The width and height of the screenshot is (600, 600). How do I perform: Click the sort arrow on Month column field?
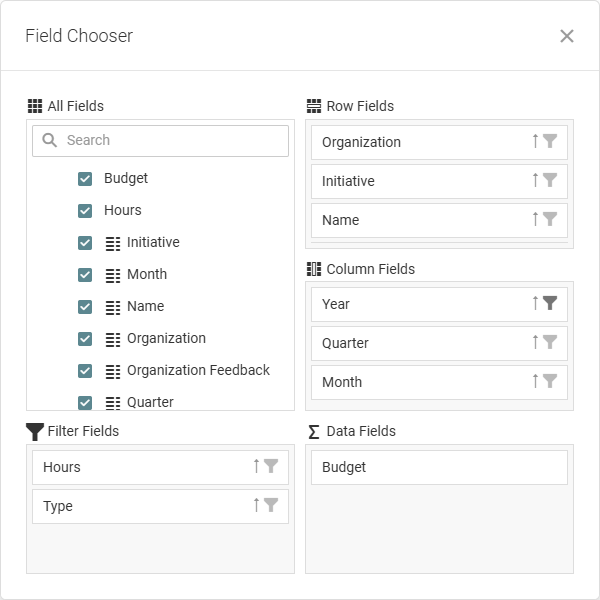tap(535, 382)
